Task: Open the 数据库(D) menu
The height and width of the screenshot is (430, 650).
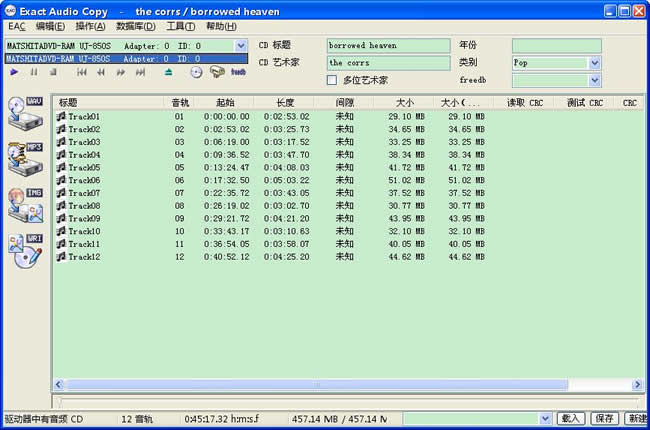Action: pyautogui.click(x=136, y=27)
